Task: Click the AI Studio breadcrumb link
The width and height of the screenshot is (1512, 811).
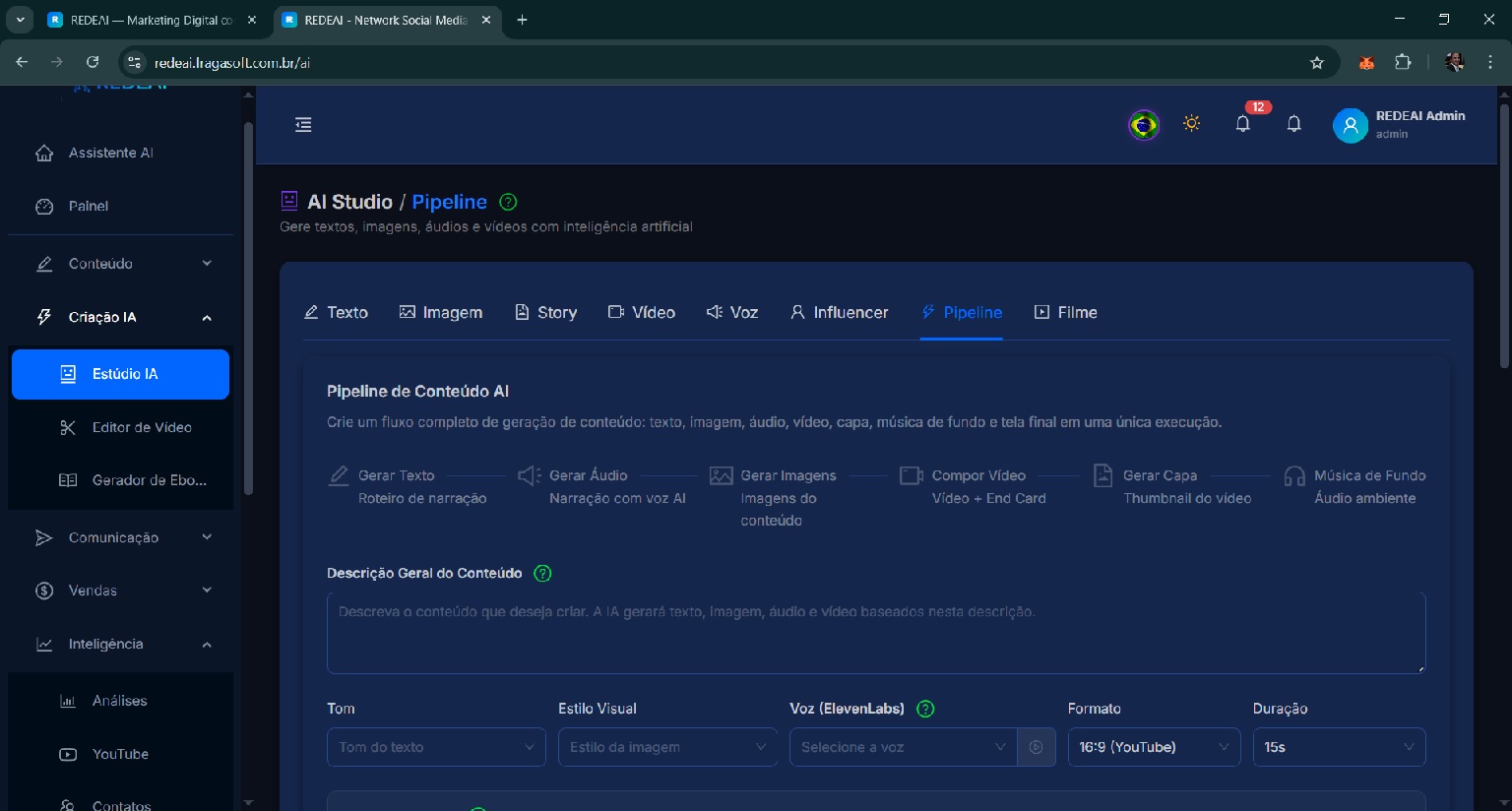Action: coord(349,202)
